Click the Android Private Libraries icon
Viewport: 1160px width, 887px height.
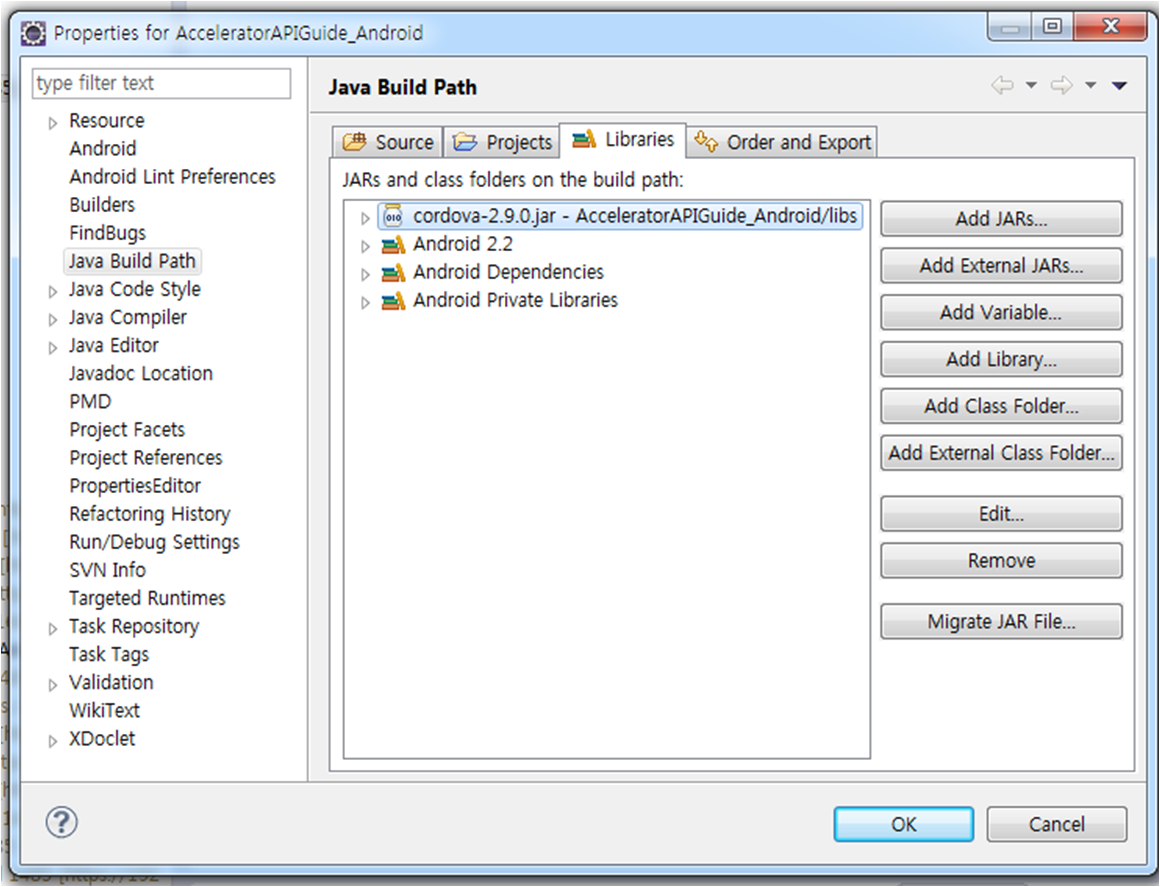click(393, 300)
